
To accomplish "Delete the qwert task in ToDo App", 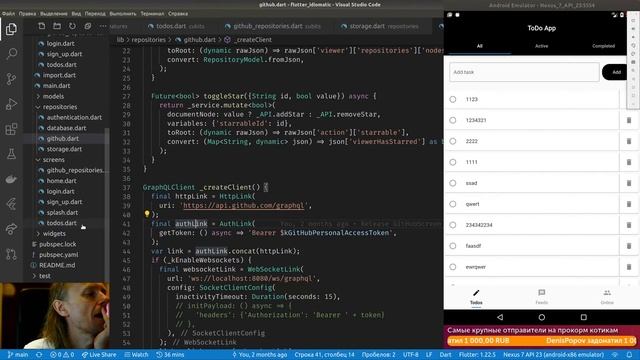I will click(x=629, y=204).
